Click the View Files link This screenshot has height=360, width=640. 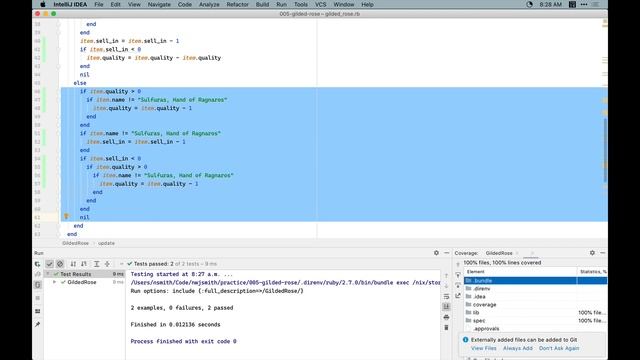[x=484, y=348]
